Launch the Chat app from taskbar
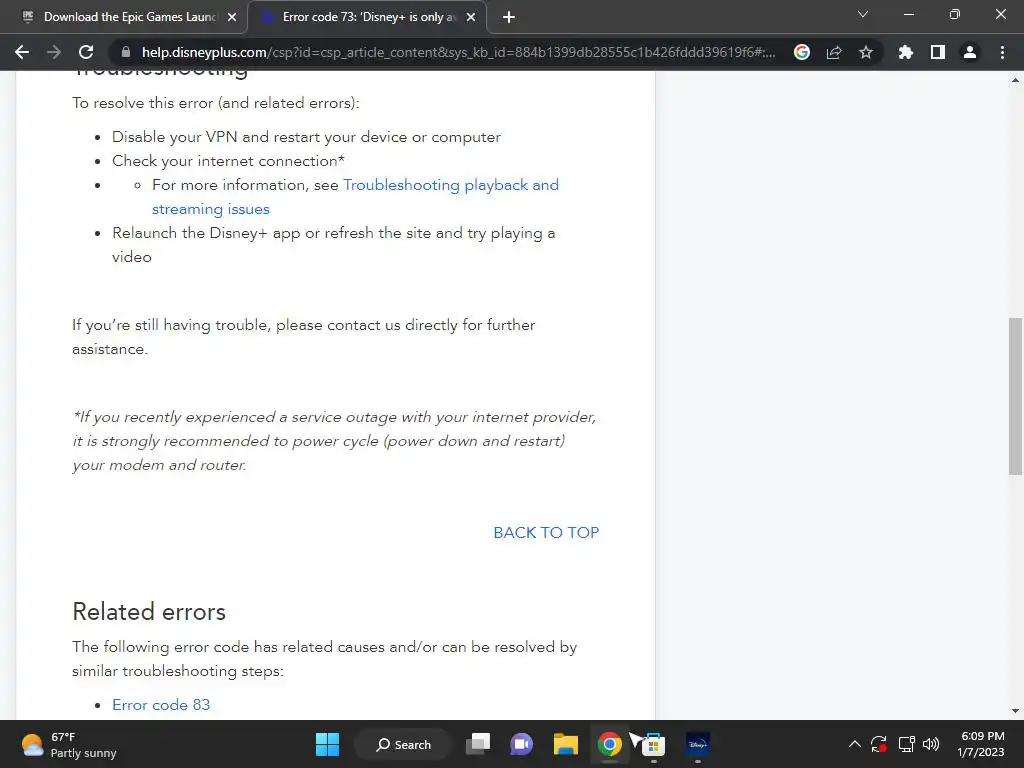Screen dimensions: 1024x768 pyautogui.click(x=521, y=744)
